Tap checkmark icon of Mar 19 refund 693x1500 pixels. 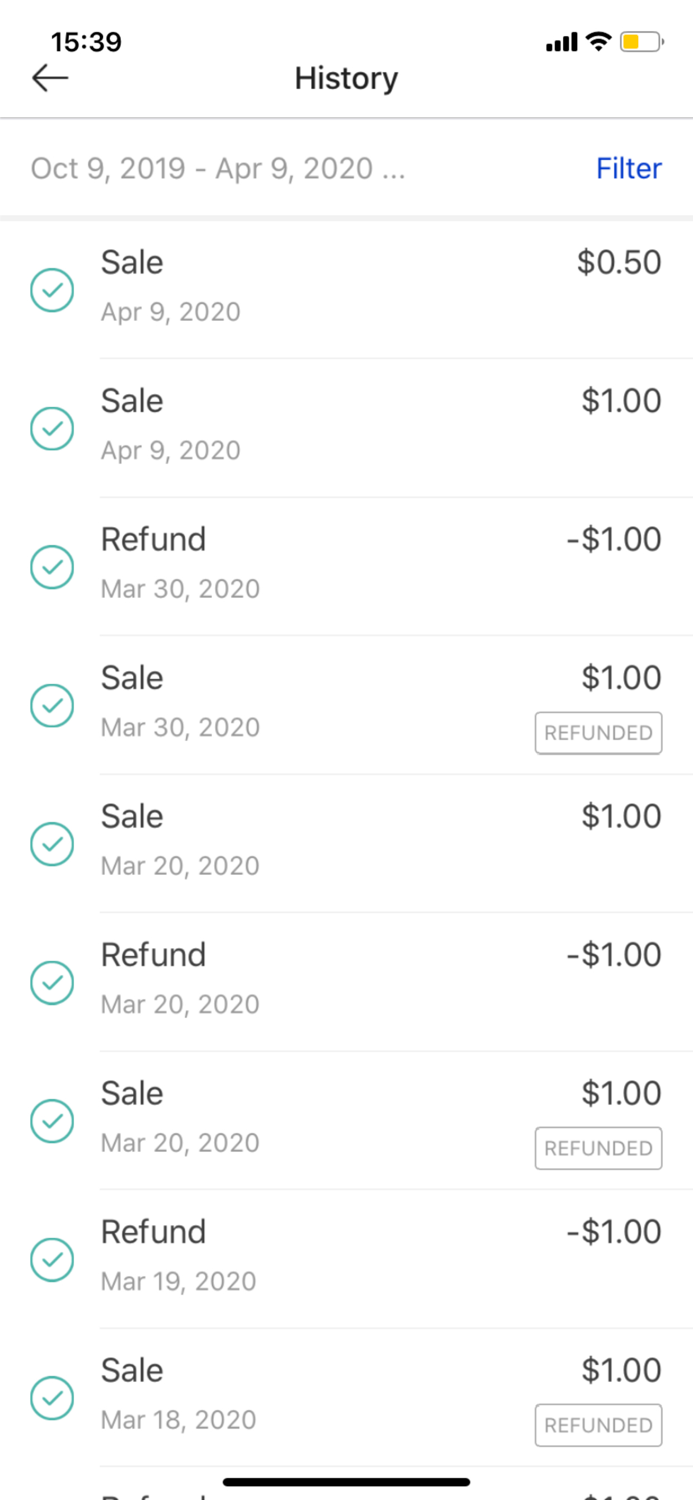point(52,1260)
